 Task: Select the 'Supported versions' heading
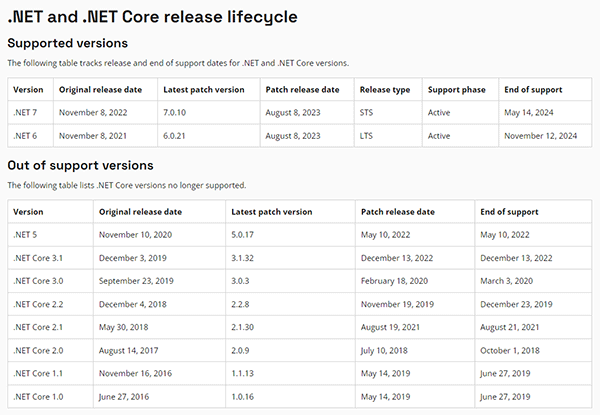[67, 43]
